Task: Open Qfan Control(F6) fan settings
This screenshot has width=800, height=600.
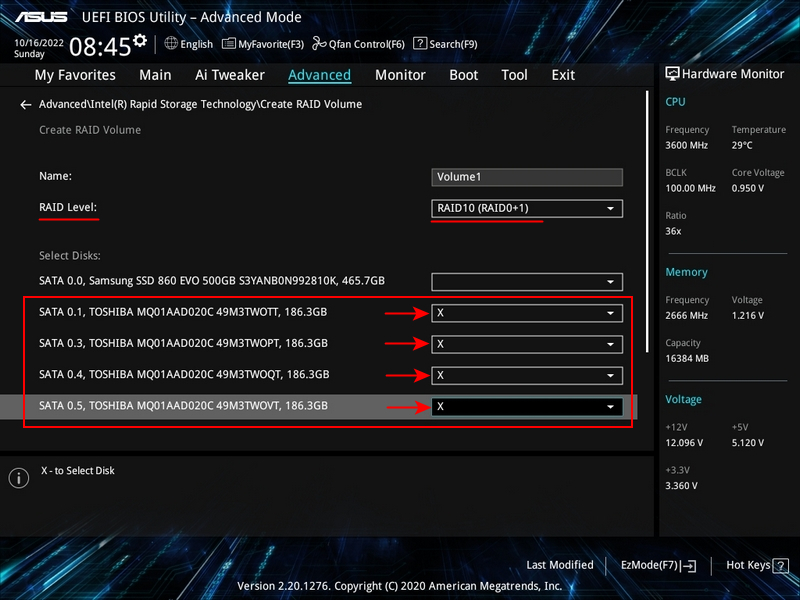Action: [358, 44]
